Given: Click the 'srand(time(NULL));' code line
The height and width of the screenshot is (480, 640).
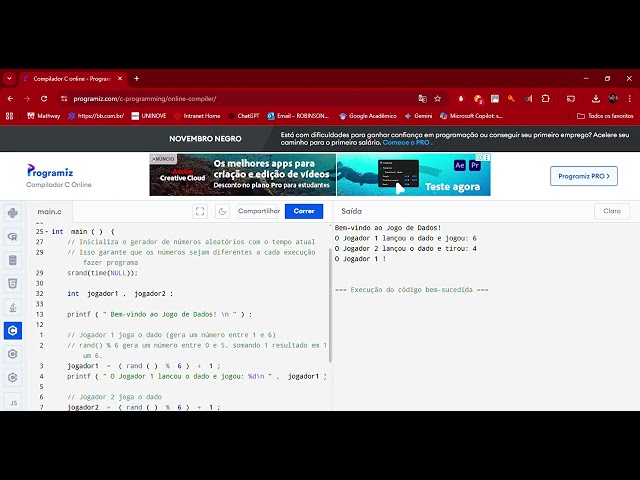Looking at the screenshot, I should point(102,273).
